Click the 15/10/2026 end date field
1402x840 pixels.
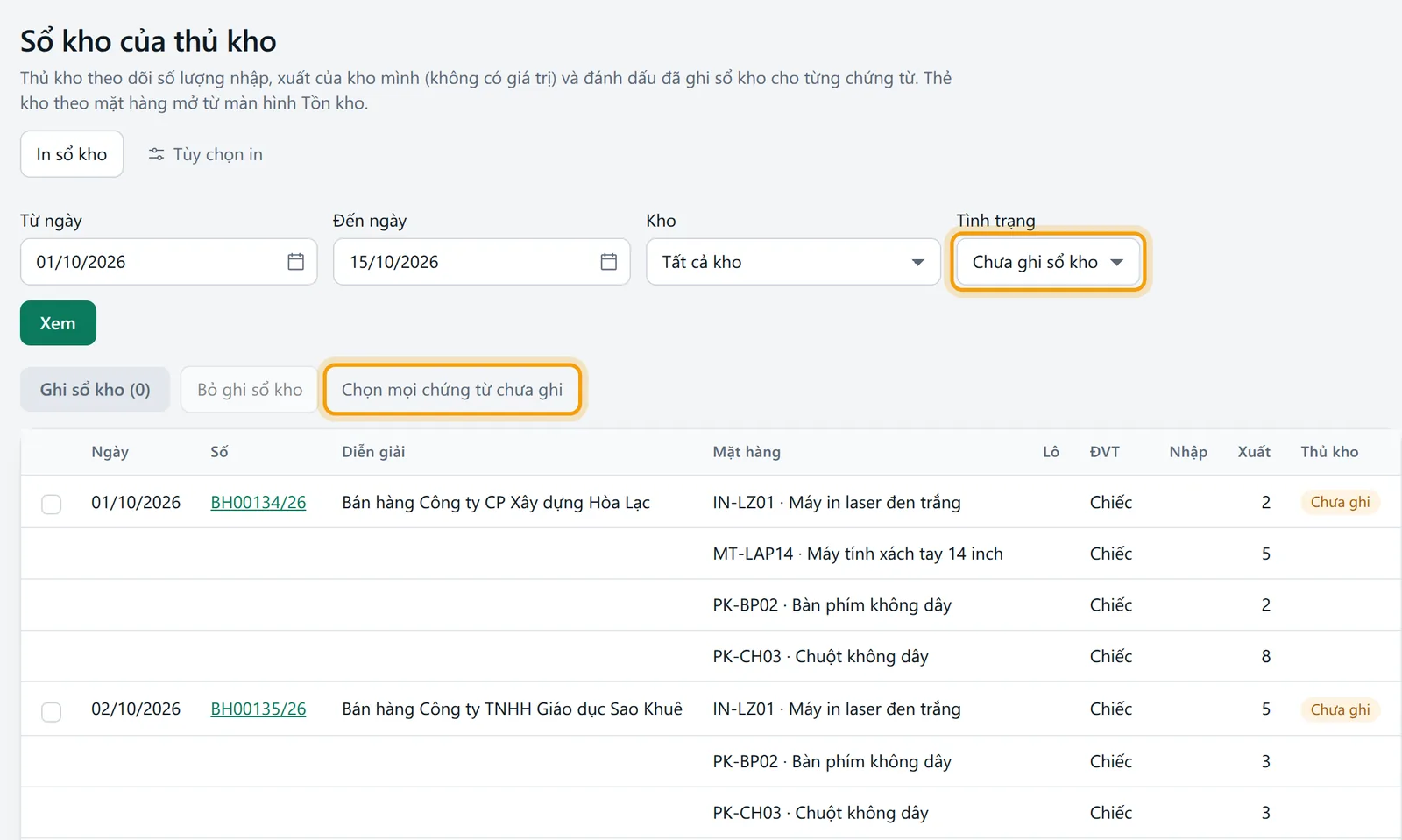coord(481,262)
